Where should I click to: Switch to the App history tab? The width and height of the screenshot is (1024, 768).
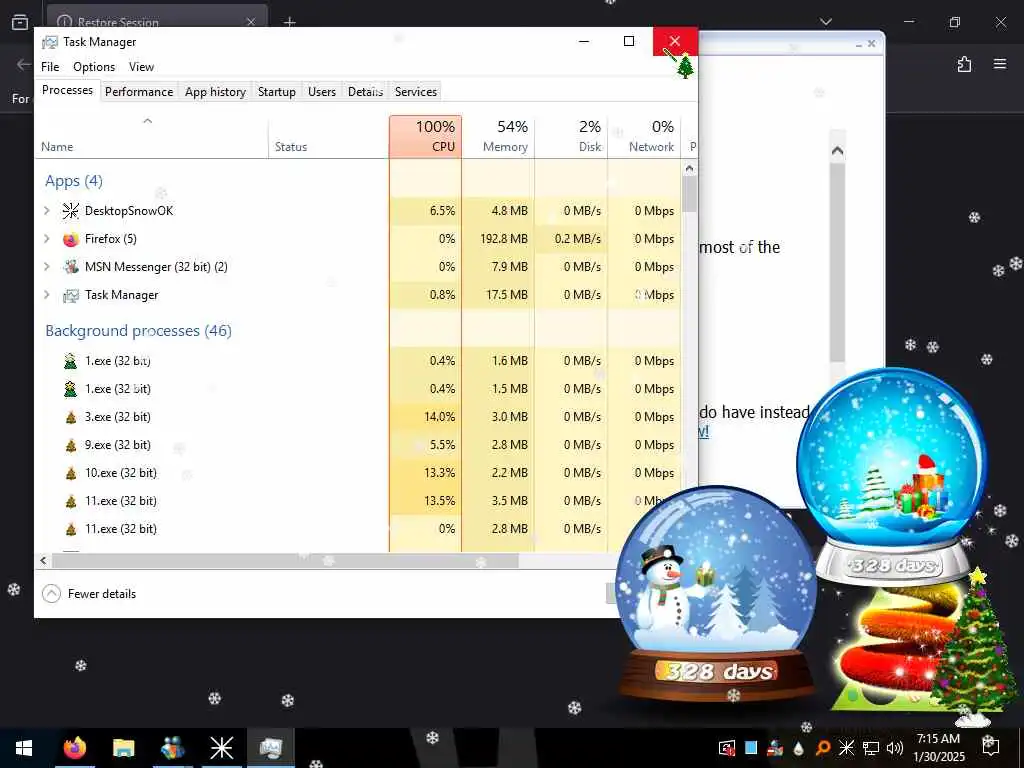coord(215,91)
